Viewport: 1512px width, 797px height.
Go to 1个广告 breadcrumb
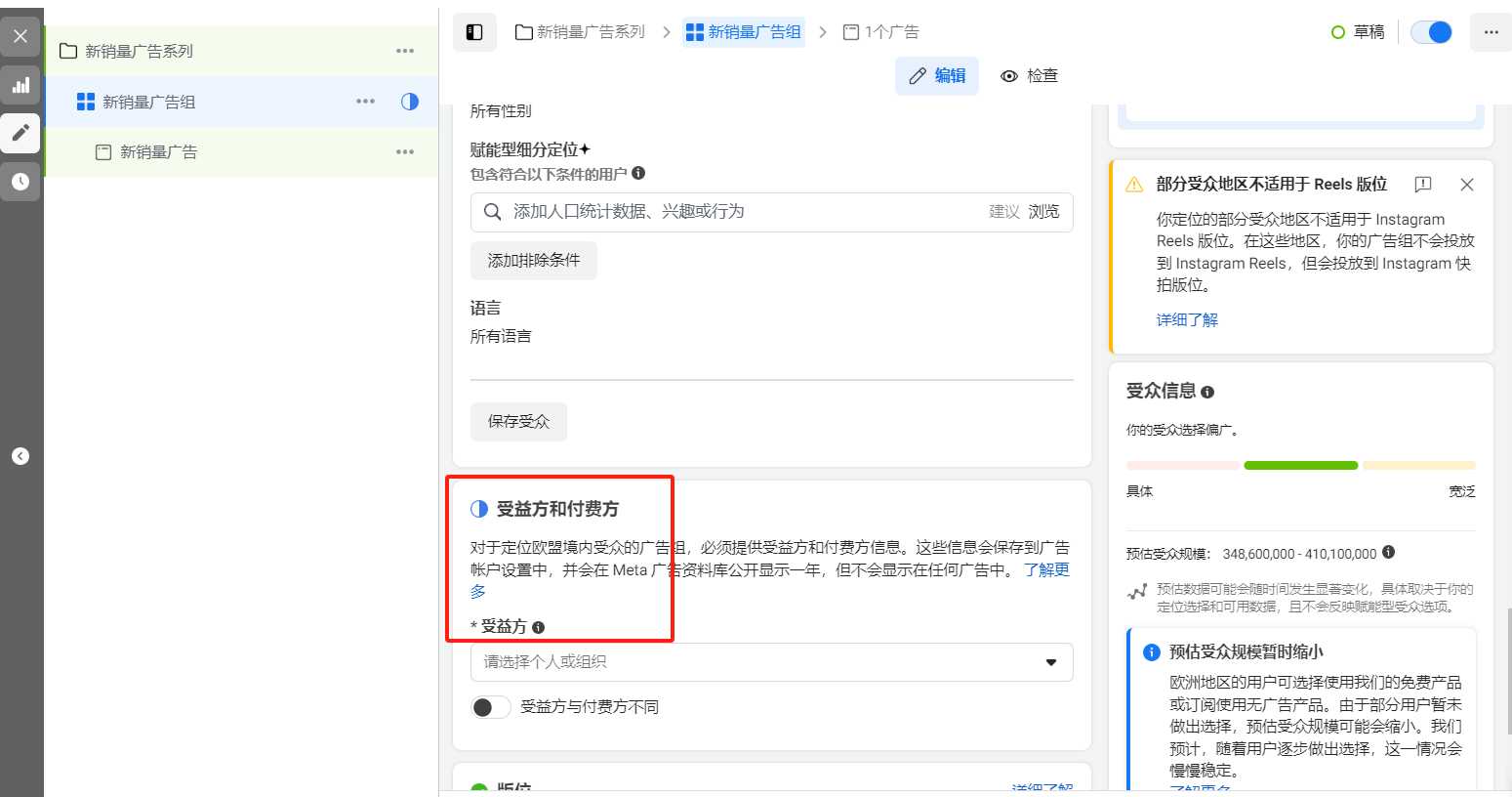pos(881,32)
